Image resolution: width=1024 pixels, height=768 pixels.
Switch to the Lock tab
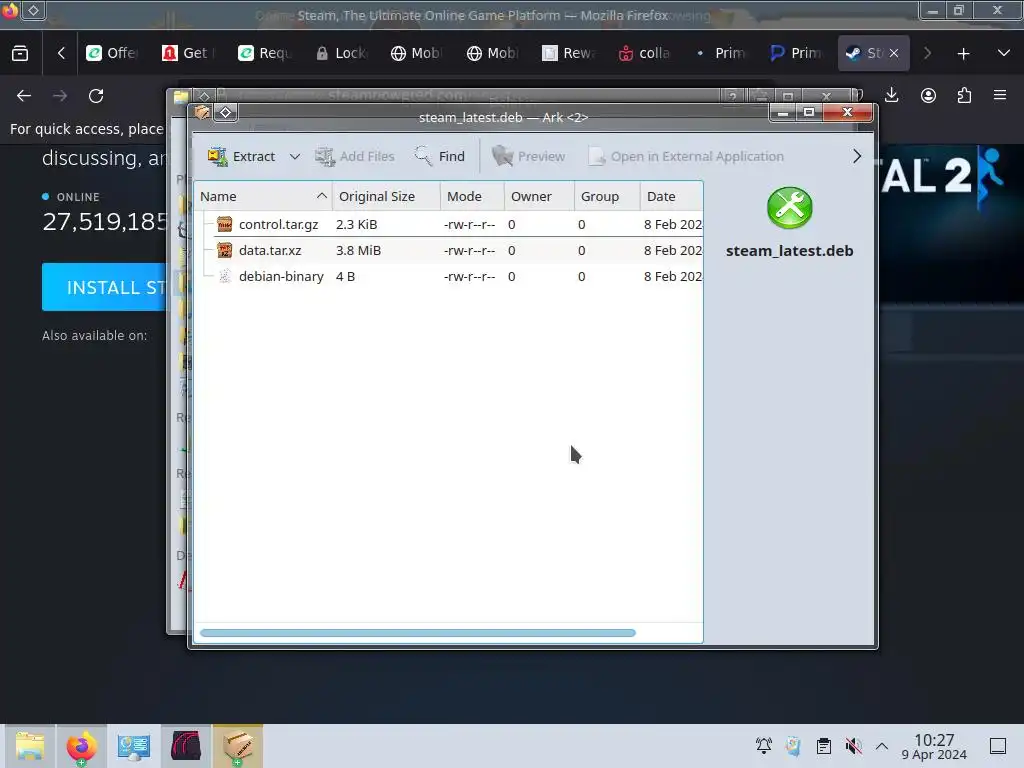341,54
